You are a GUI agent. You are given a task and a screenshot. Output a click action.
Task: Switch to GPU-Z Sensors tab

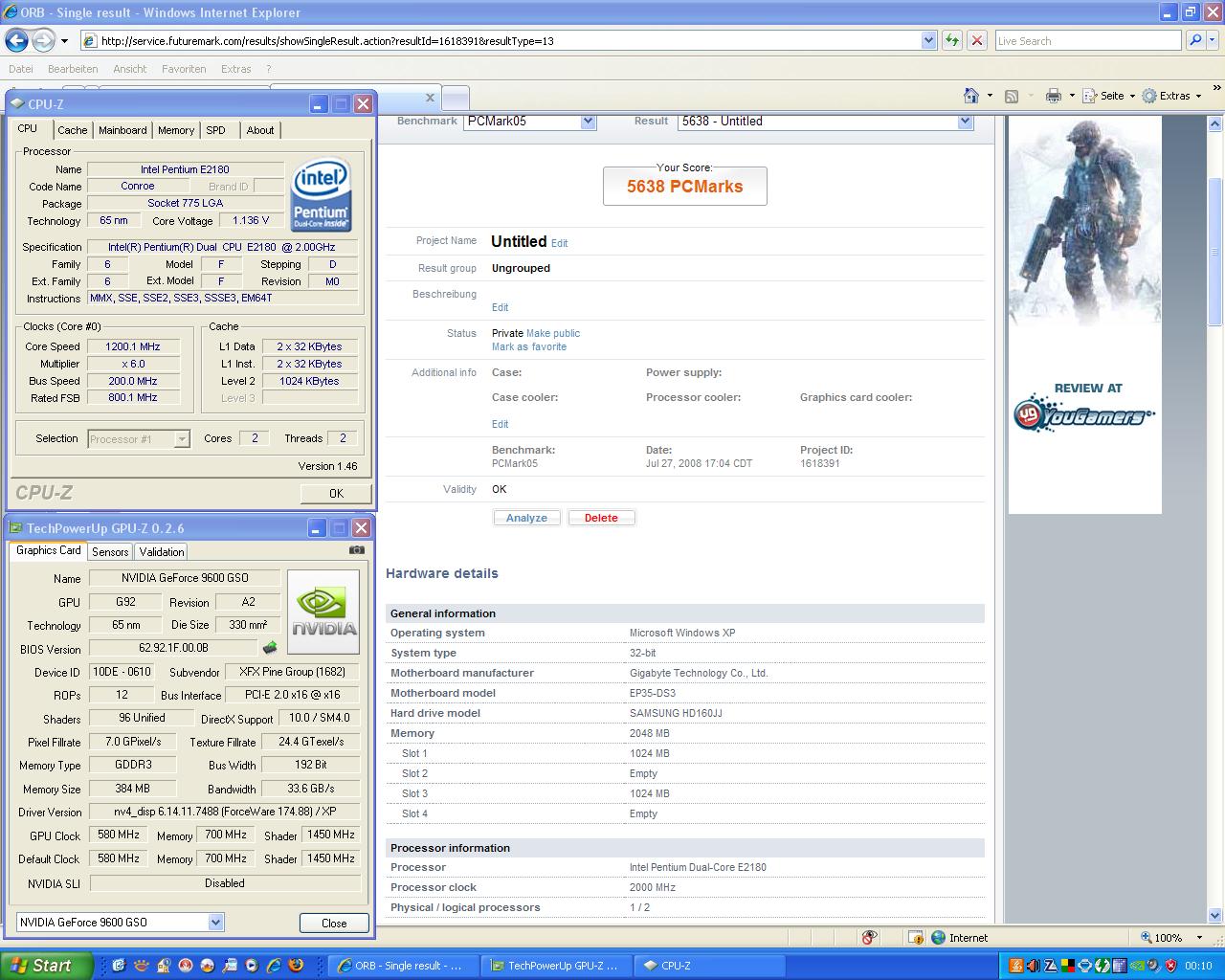[110, 552]
